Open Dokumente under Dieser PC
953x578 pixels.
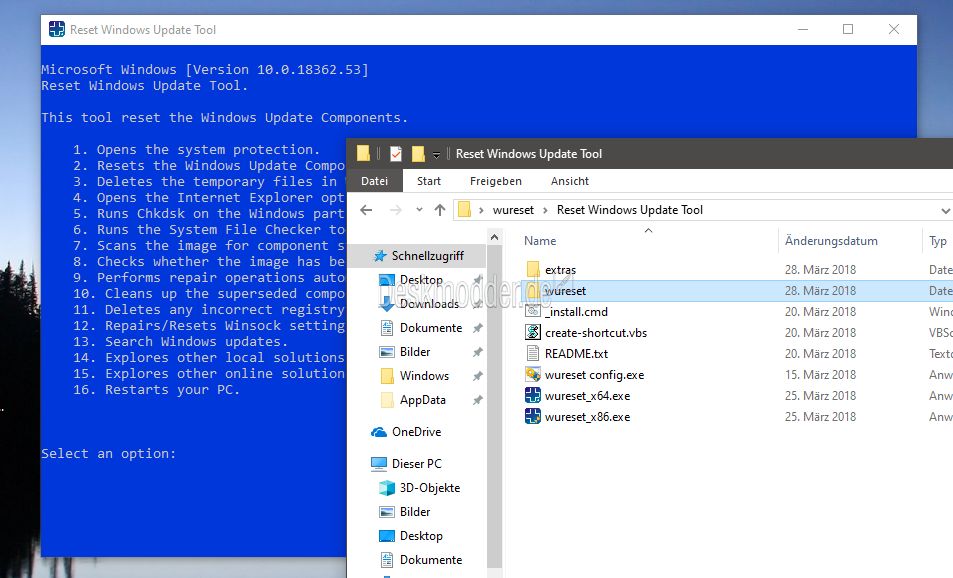click(x=431, y=559)
